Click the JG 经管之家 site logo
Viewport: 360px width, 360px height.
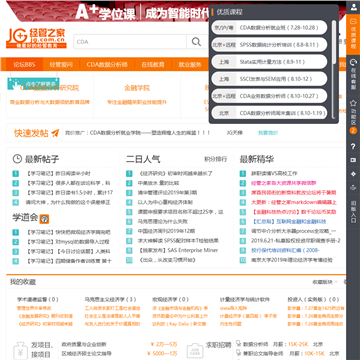point(36,38)
